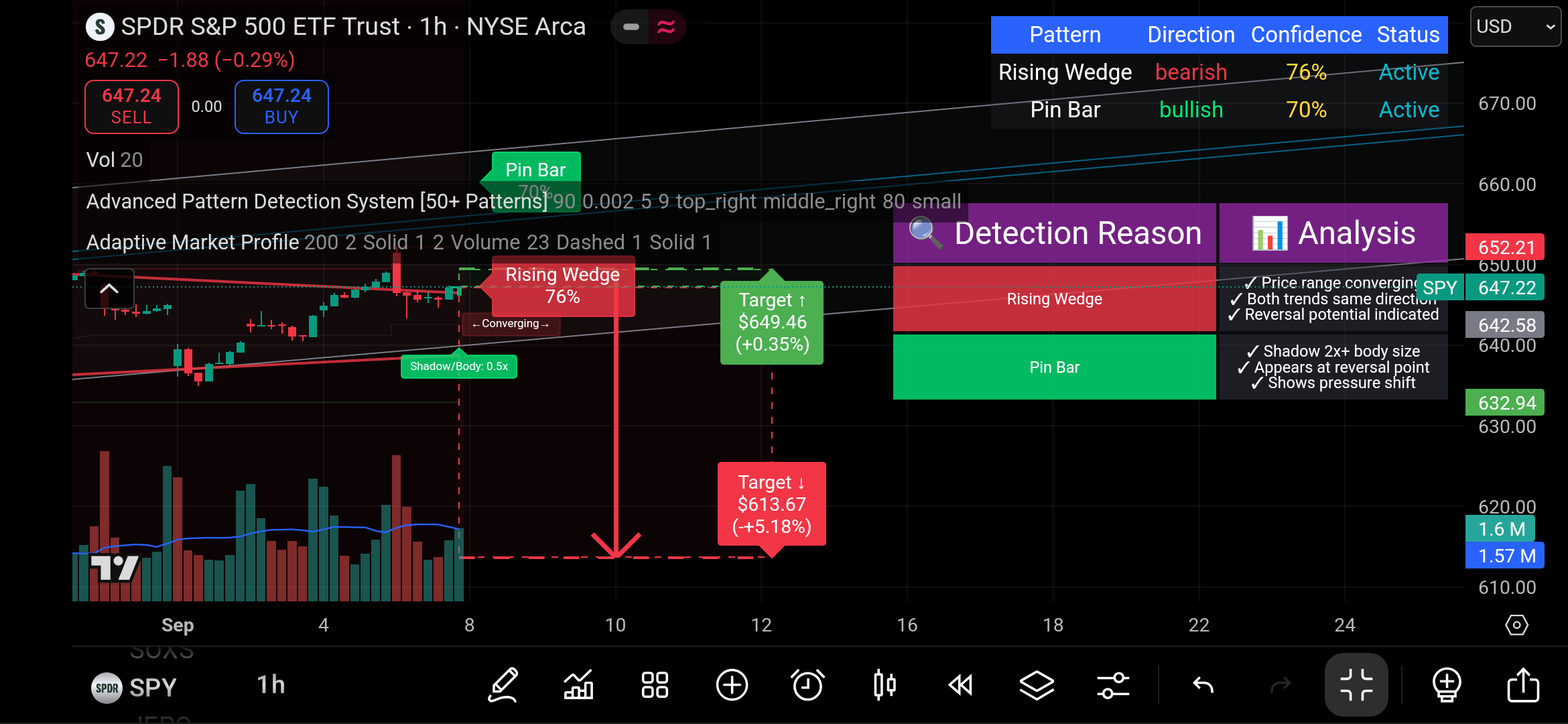This screenshot has width=1568, height=724.
Task: Select the pencil drawing tool
Action: pyautogui.click(x=503, y=685)
